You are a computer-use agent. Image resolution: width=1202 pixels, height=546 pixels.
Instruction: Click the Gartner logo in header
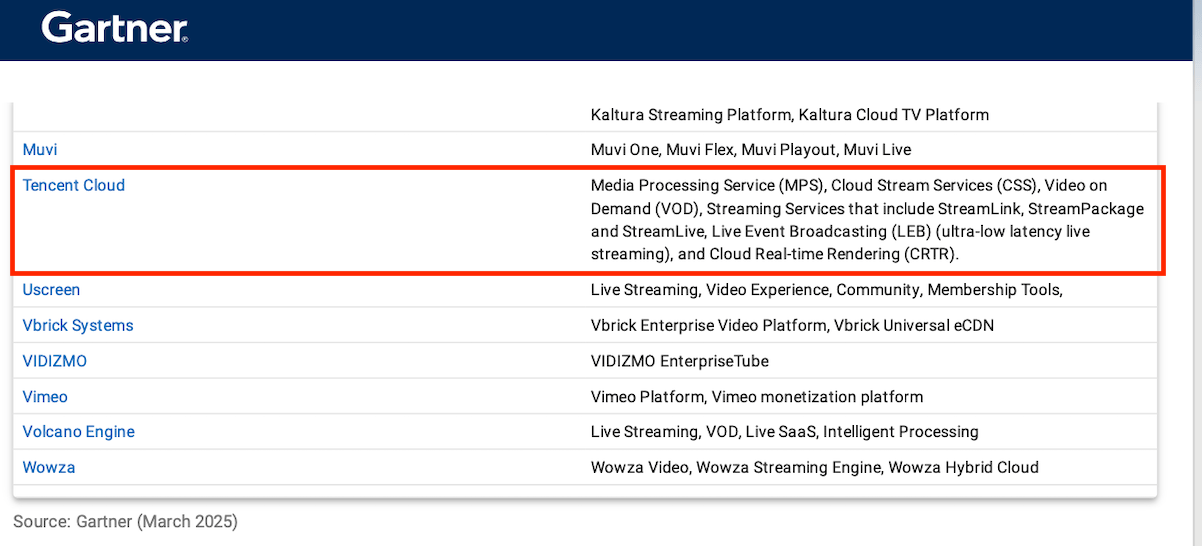114,28
